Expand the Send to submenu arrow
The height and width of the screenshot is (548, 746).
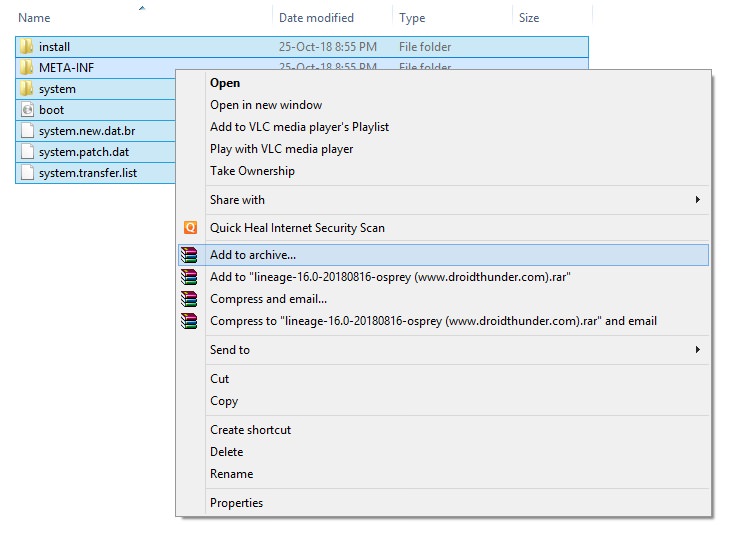point(697,350)
